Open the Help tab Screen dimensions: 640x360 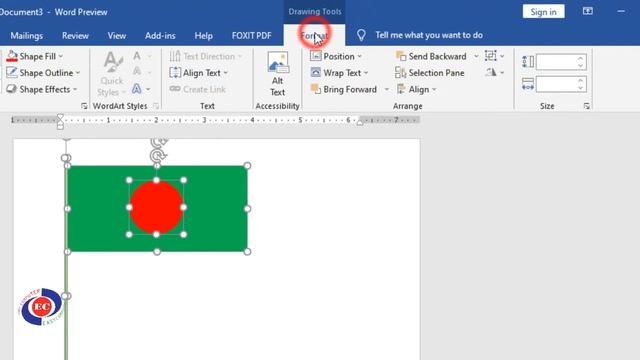point(203,36)
